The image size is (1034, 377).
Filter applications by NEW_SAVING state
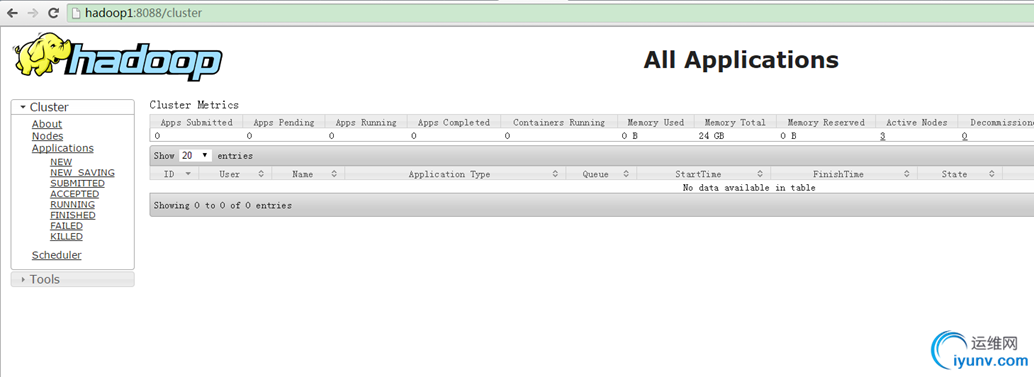(82, 173)
